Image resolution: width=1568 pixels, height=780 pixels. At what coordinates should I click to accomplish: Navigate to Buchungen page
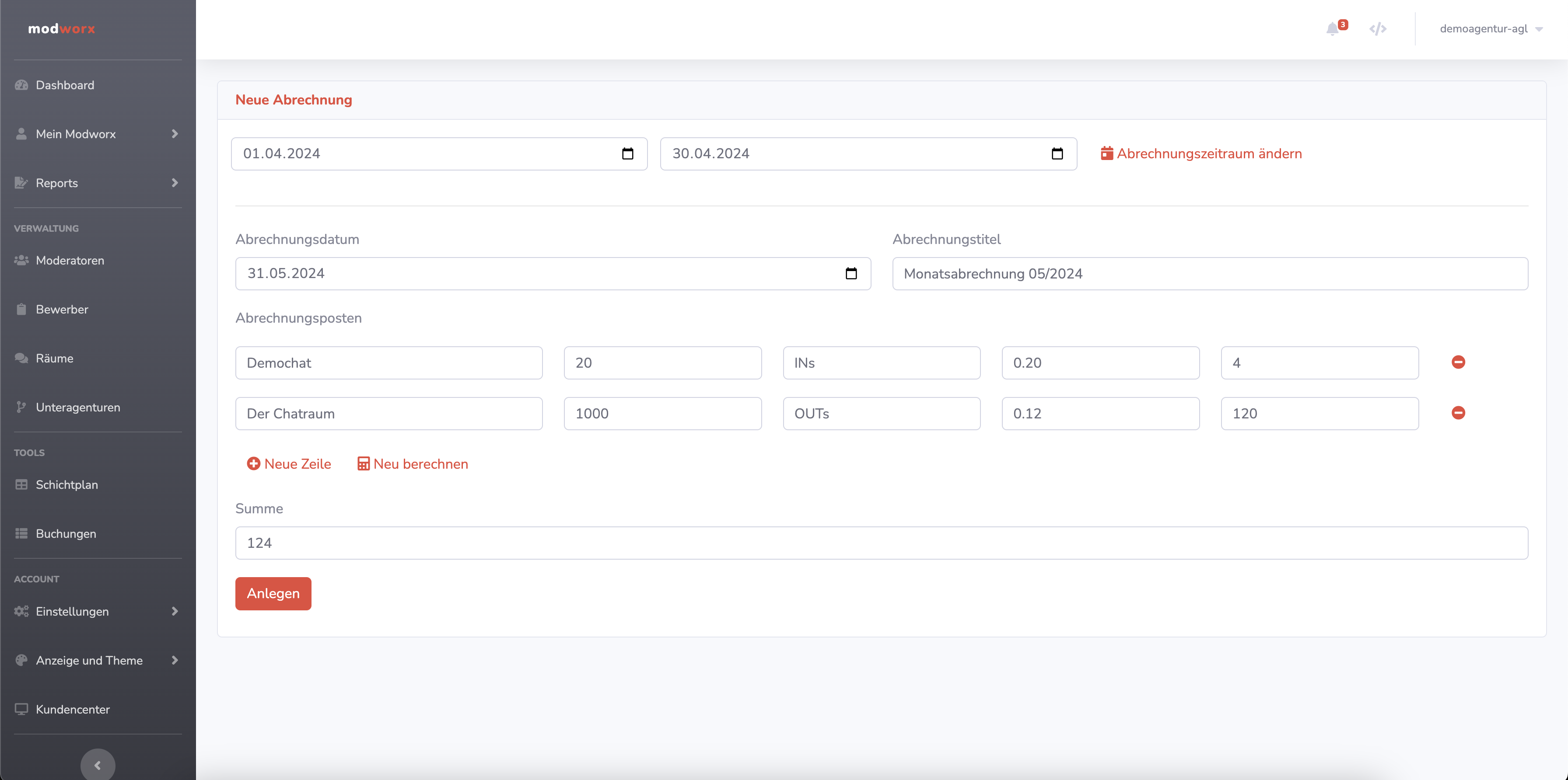click(66, 533)
